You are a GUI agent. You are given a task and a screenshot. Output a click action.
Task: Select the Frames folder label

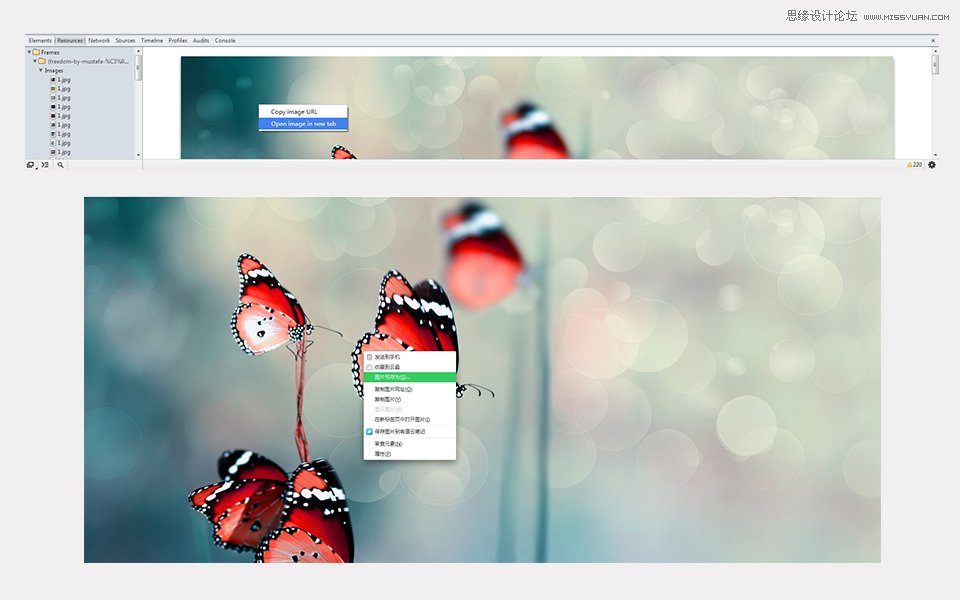(x=50, y=52)
